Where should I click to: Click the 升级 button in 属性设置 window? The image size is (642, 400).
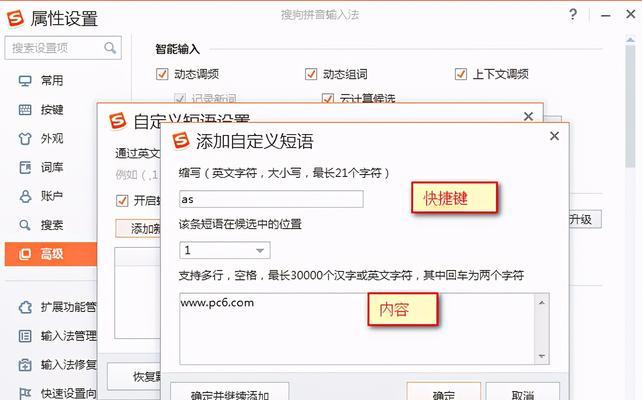point(585,219)
